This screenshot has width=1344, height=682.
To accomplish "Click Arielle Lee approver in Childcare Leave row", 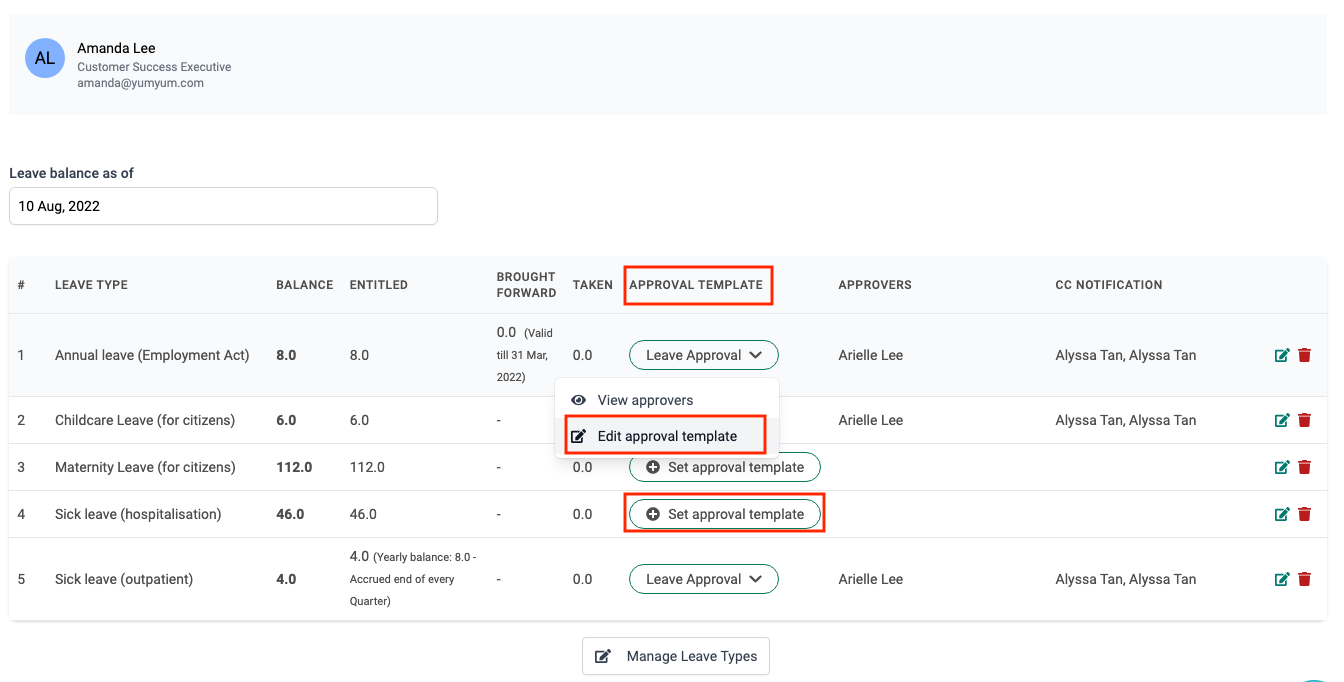I will click(871, 420).
